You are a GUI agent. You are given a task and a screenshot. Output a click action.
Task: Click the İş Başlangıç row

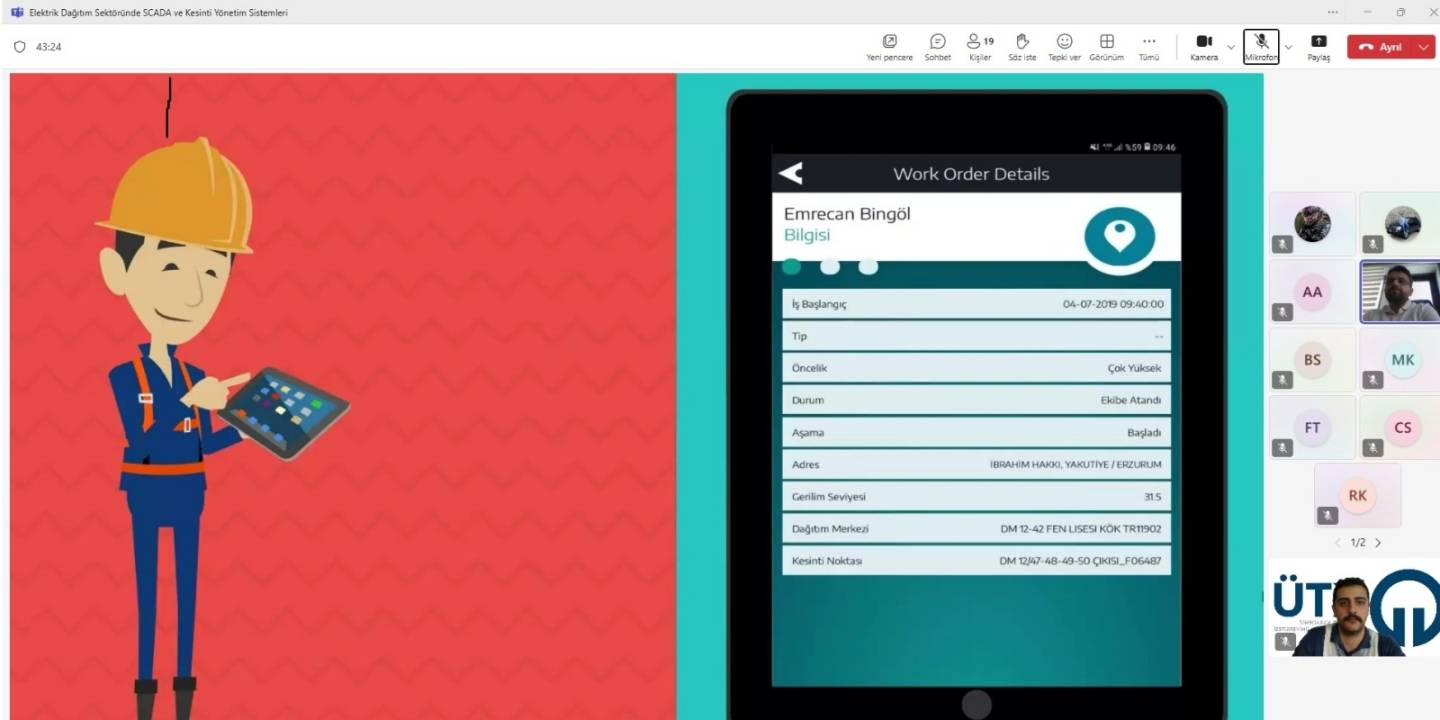click(x=976, y=304)
